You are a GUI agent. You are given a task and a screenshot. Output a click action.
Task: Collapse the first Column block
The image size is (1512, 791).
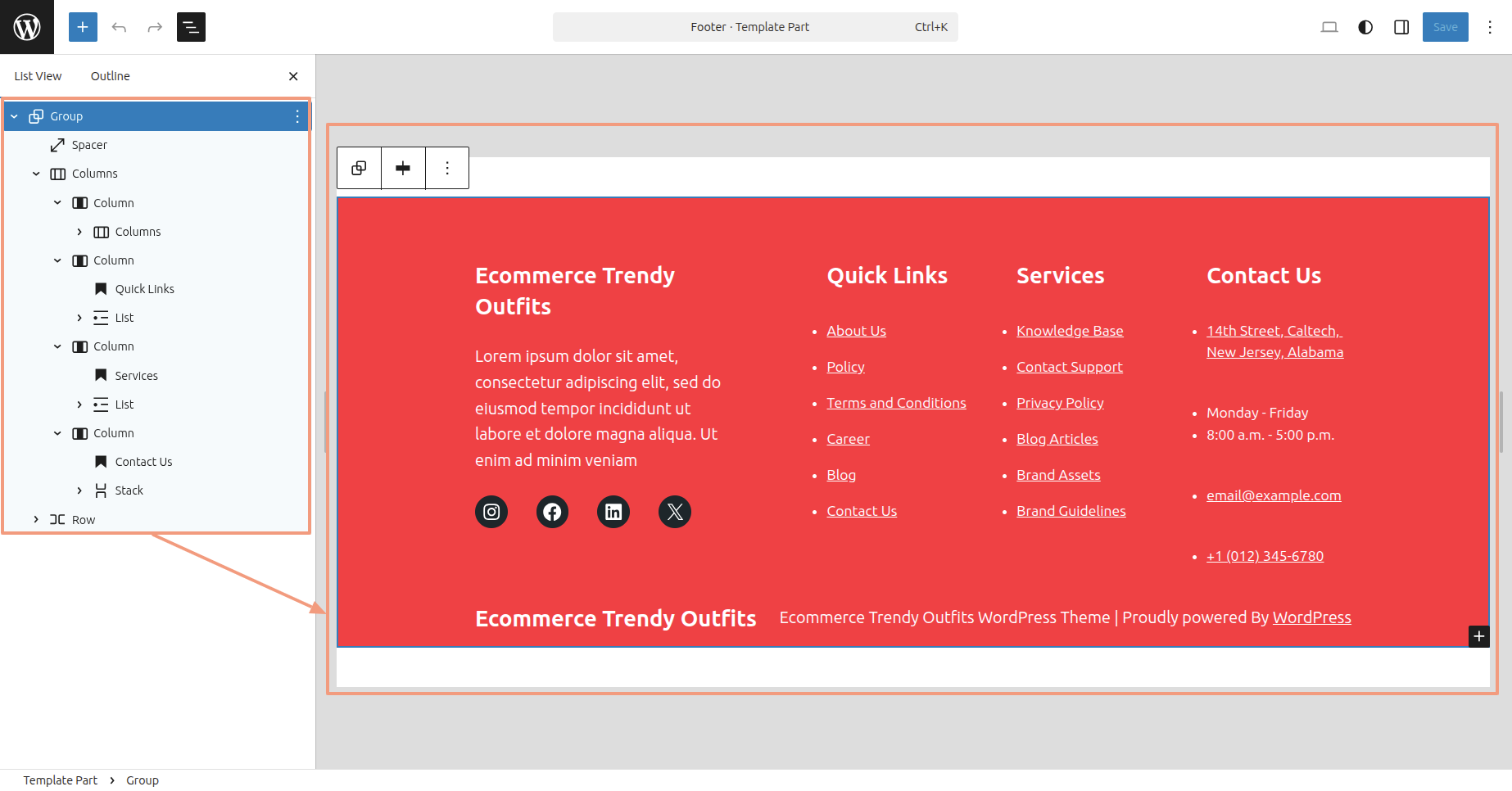[x=57, y=203]
